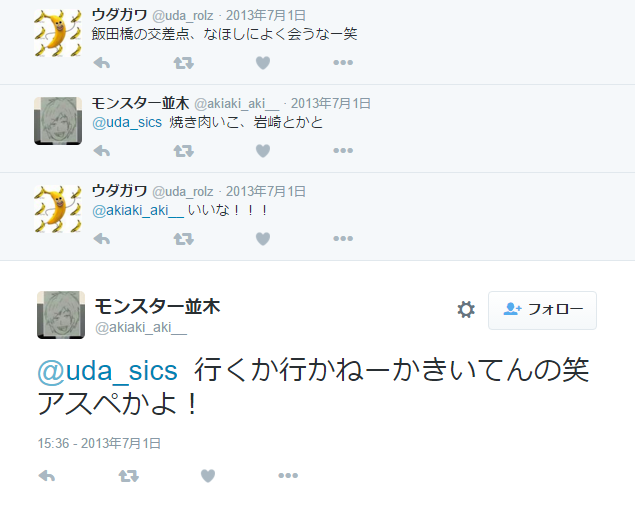Reply to the main 行くか行かねーか tweet
The width and height of the screenshot is (635, 515).
[x=47, y=476]
